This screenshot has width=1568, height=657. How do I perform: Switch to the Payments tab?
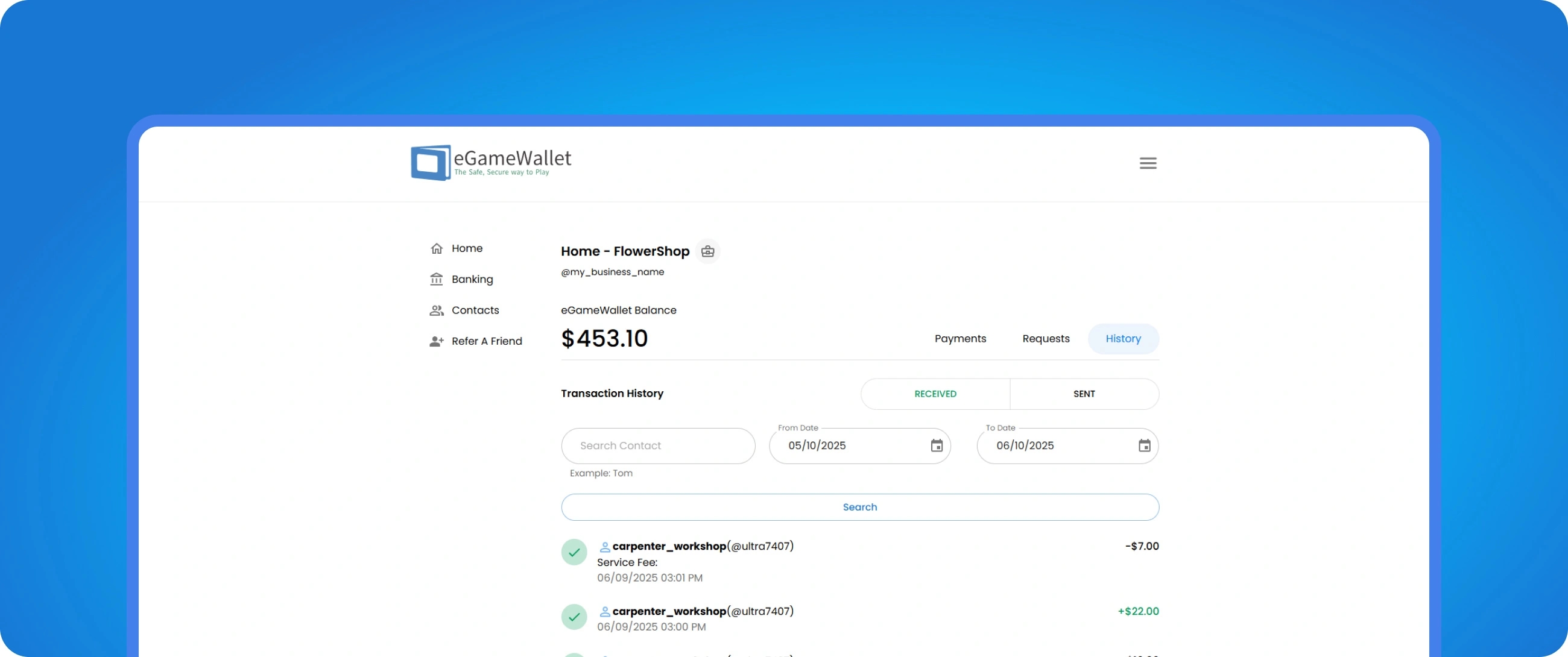click(960, 339)
